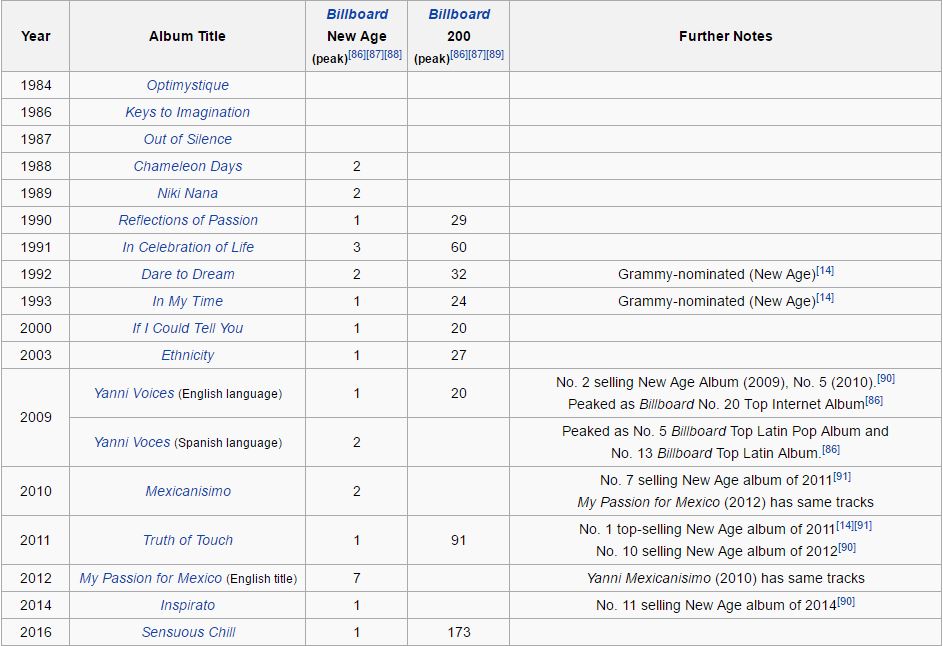
Task: Click the Yanni Voices album link
Action: coord(134,394)
